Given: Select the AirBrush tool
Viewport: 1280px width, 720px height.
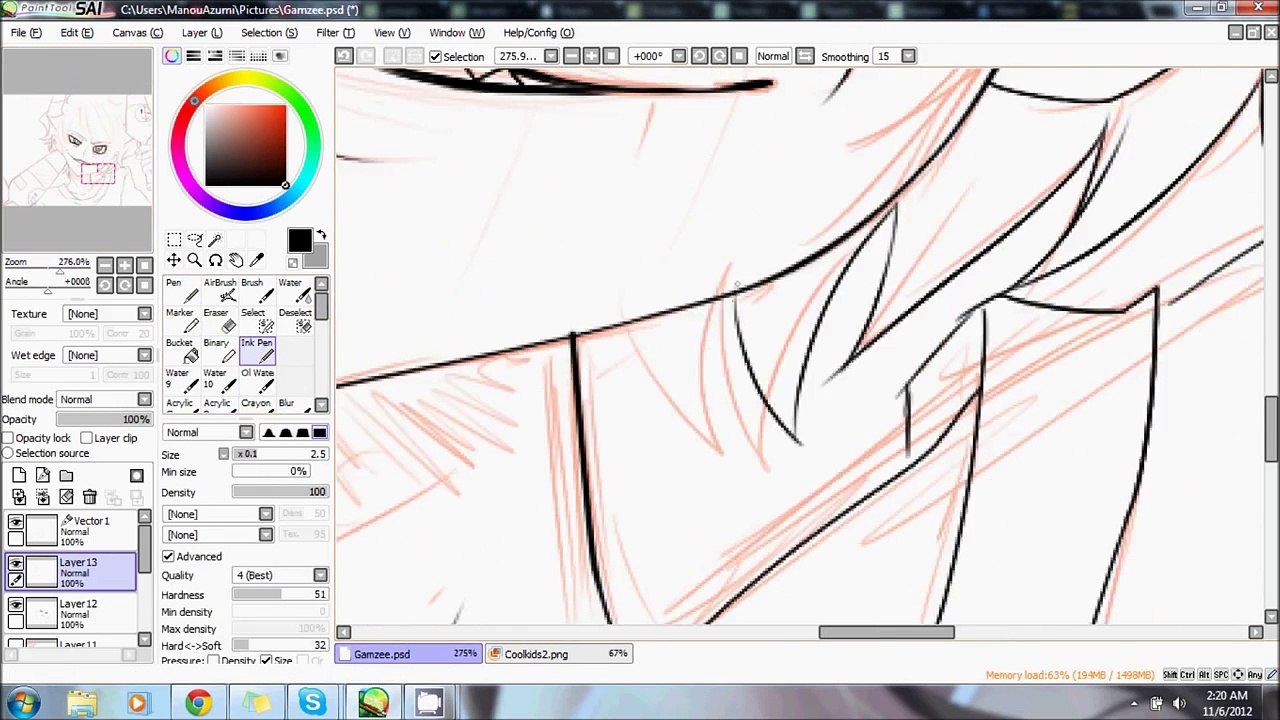Looking at the screenshot, I should click(220, 291).
